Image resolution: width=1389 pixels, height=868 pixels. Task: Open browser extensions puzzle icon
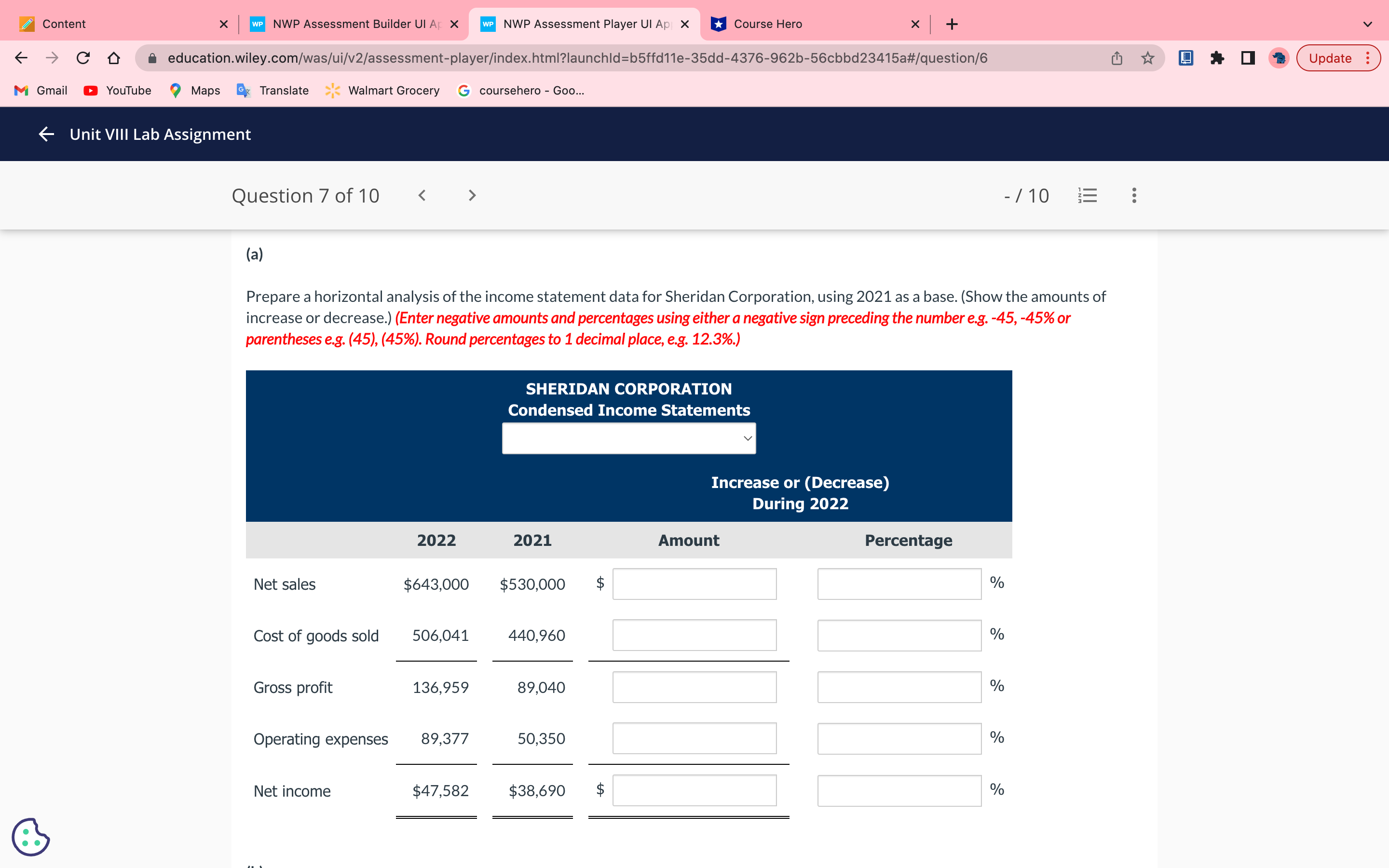pyautogui.click(x=1217, y=57)
